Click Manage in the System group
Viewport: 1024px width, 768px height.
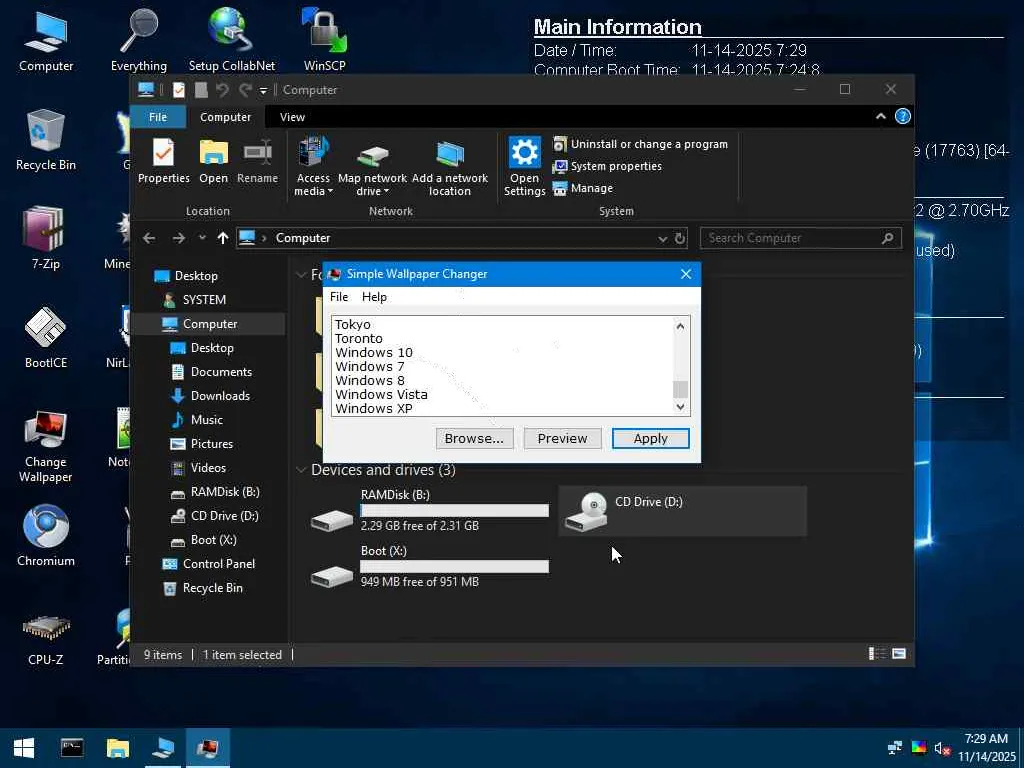click(x=583, y=188)
